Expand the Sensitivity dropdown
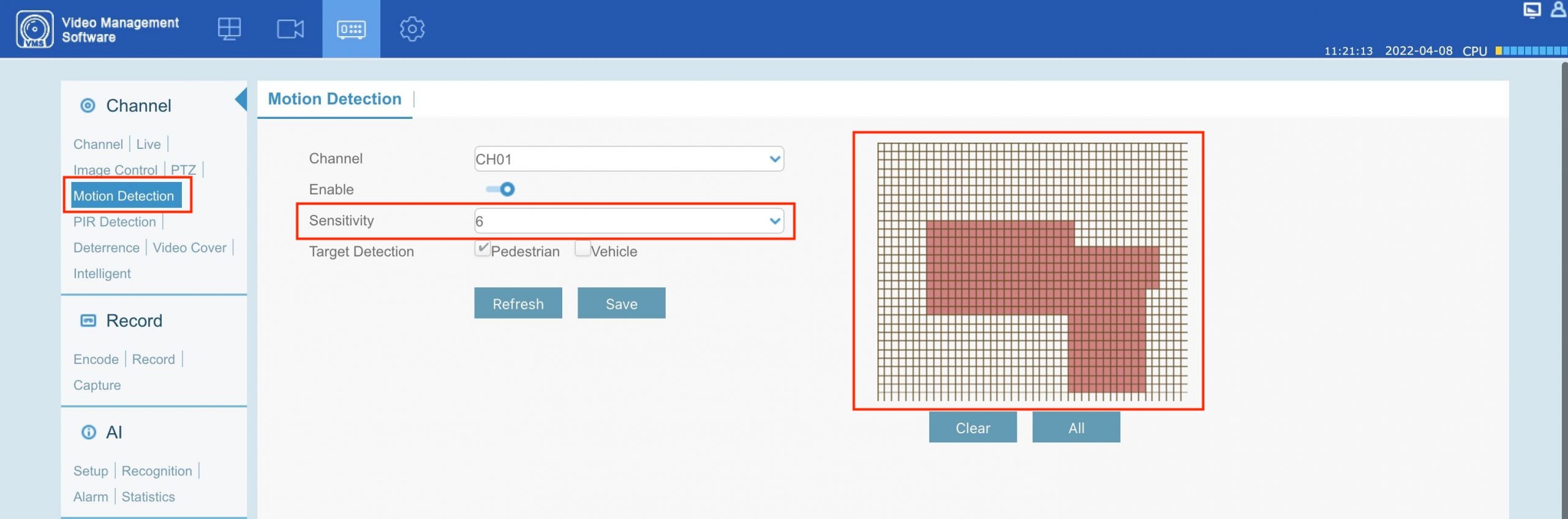Screen dimensions: 1568x519 point(628,221)
